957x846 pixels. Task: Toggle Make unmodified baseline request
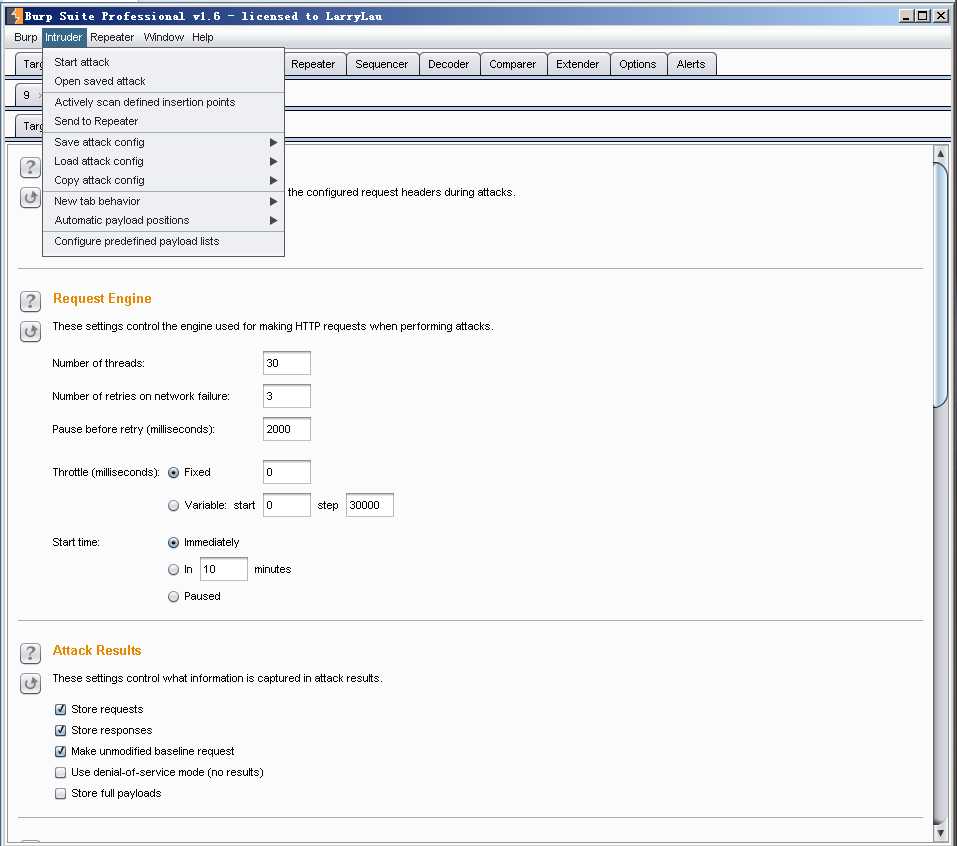(x=60, y=751)
